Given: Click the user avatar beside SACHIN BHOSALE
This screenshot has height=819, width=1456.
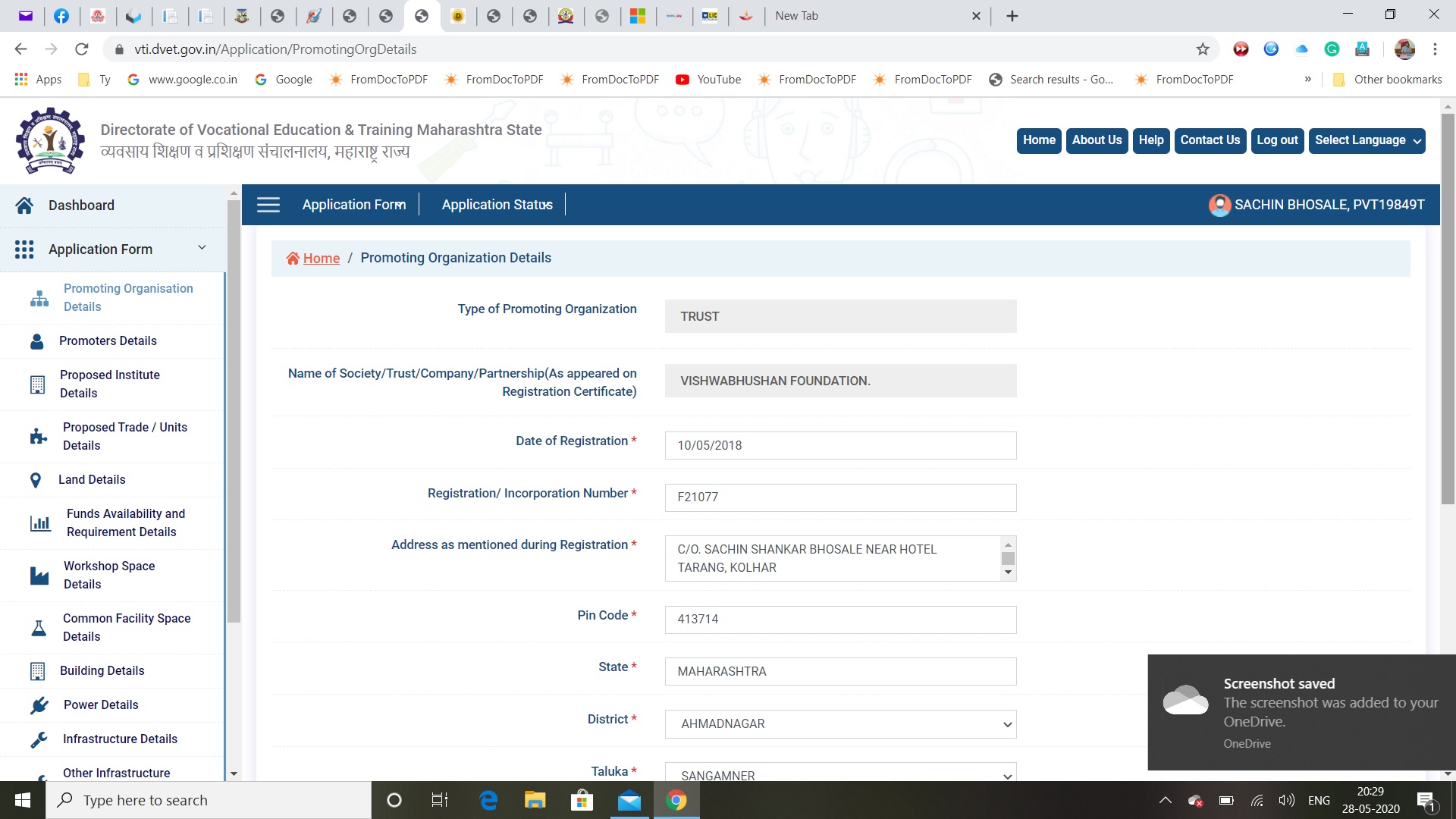Looking at the screenshot, I should tap(1219, 205).
